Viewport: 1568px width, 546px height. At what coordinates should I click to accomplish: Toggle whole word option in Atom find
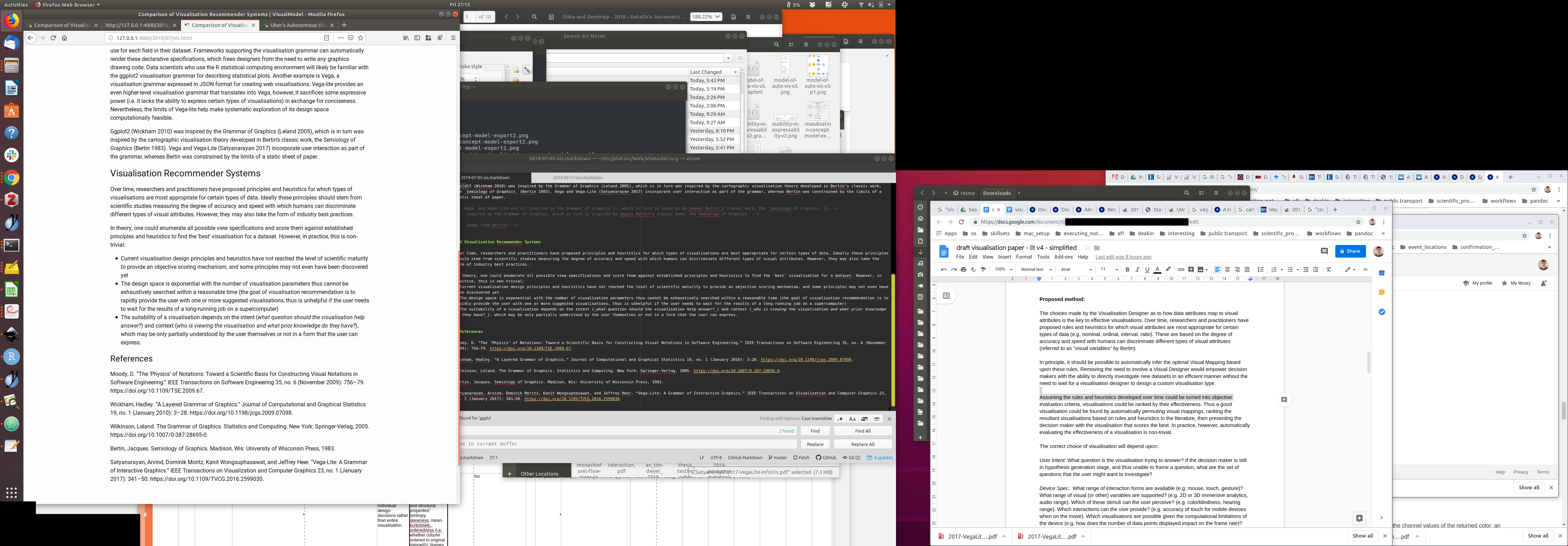coord(876,419)
